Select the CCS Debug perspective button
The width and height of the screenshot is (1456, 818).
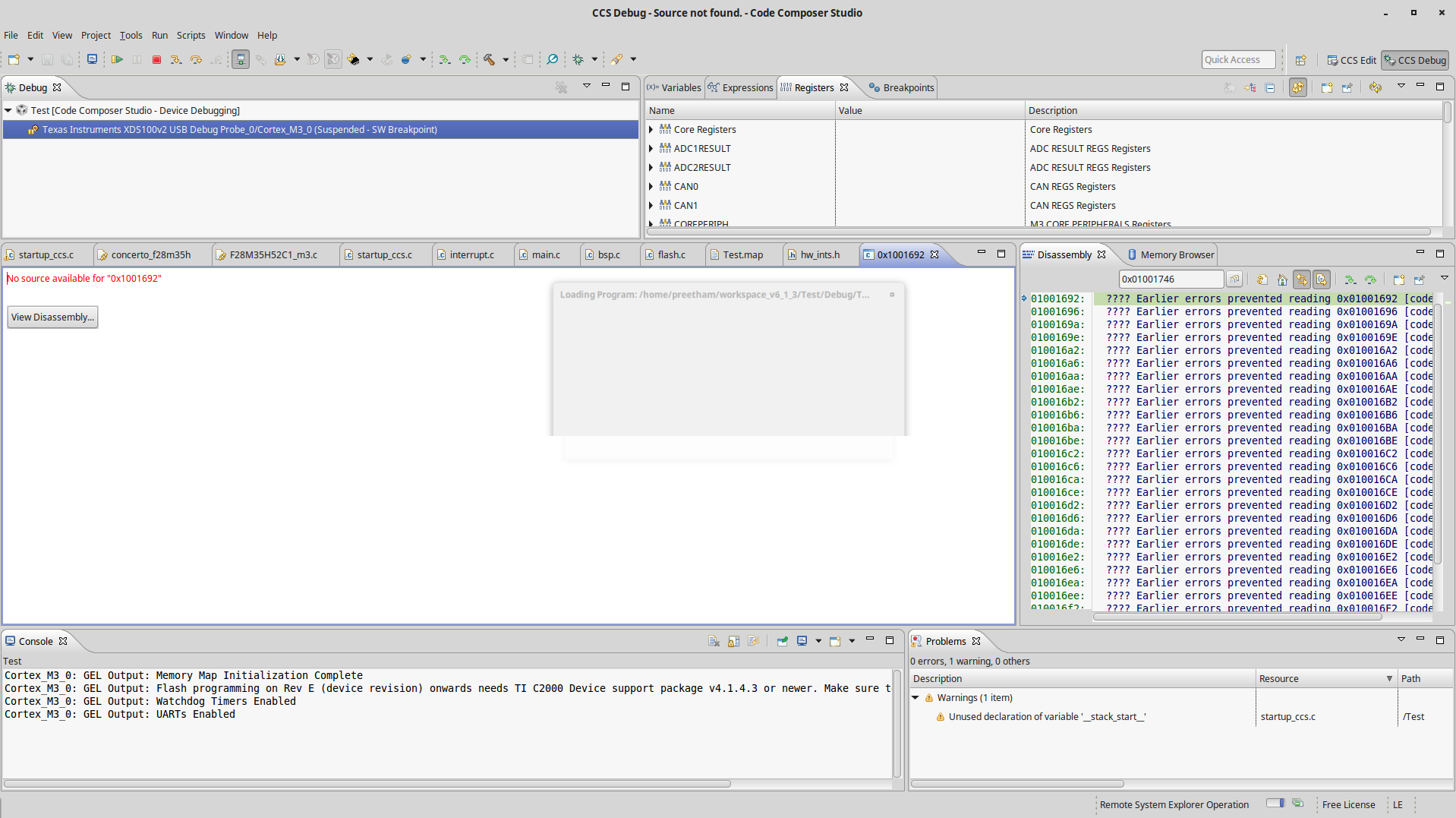pyautogui.click(x=1415, y=60)
